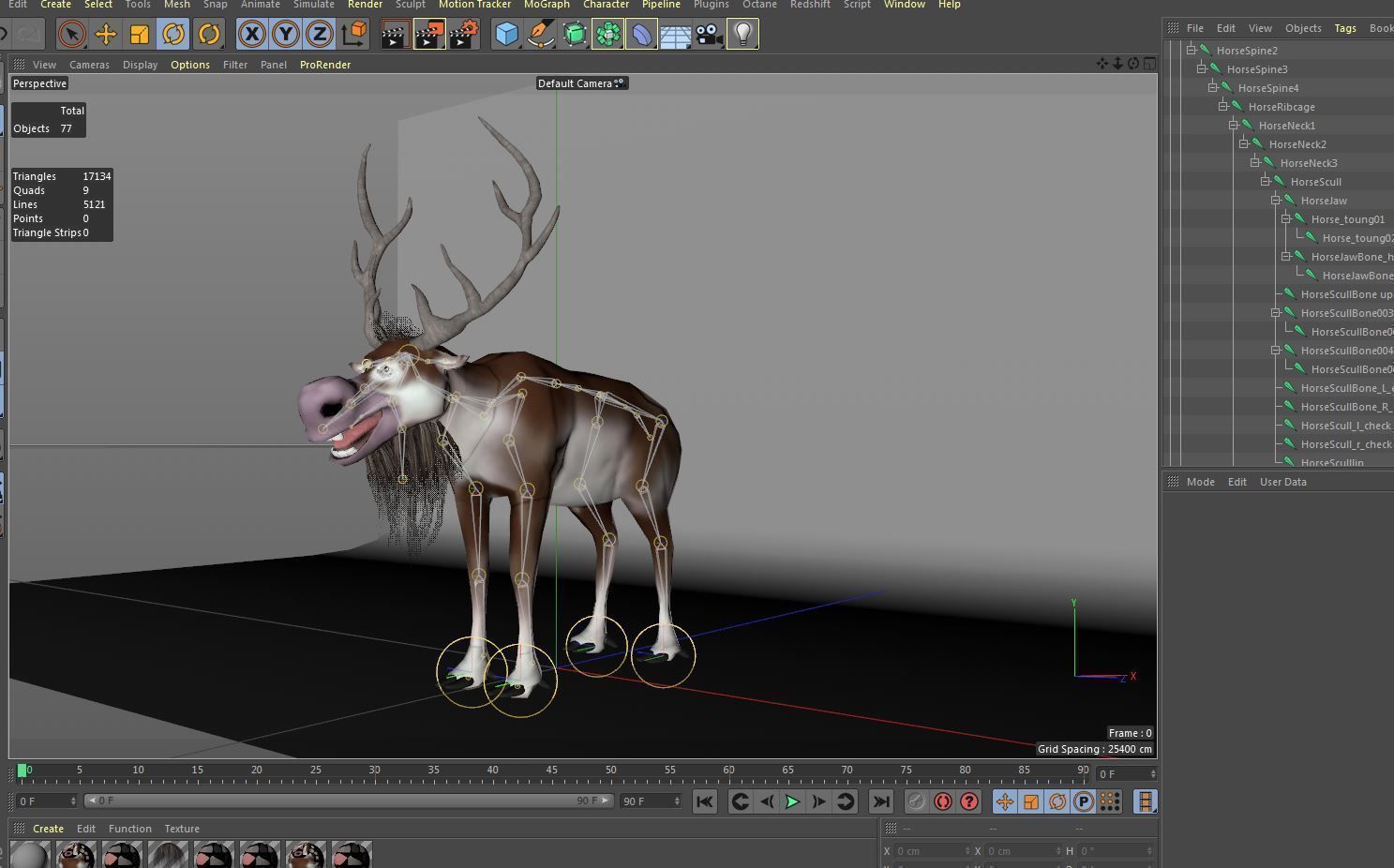Collapse the HorseScull tree node
Screen dimensions: 1394x868
[x=1265, y=181]
